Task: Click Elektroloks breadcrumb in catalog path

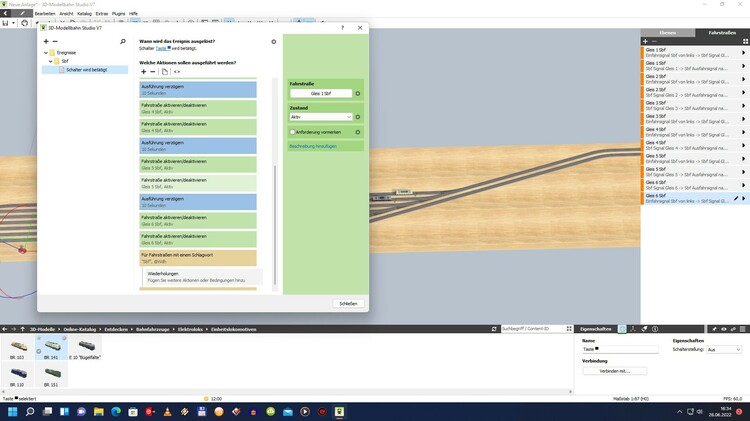Action: click(190, 329)
